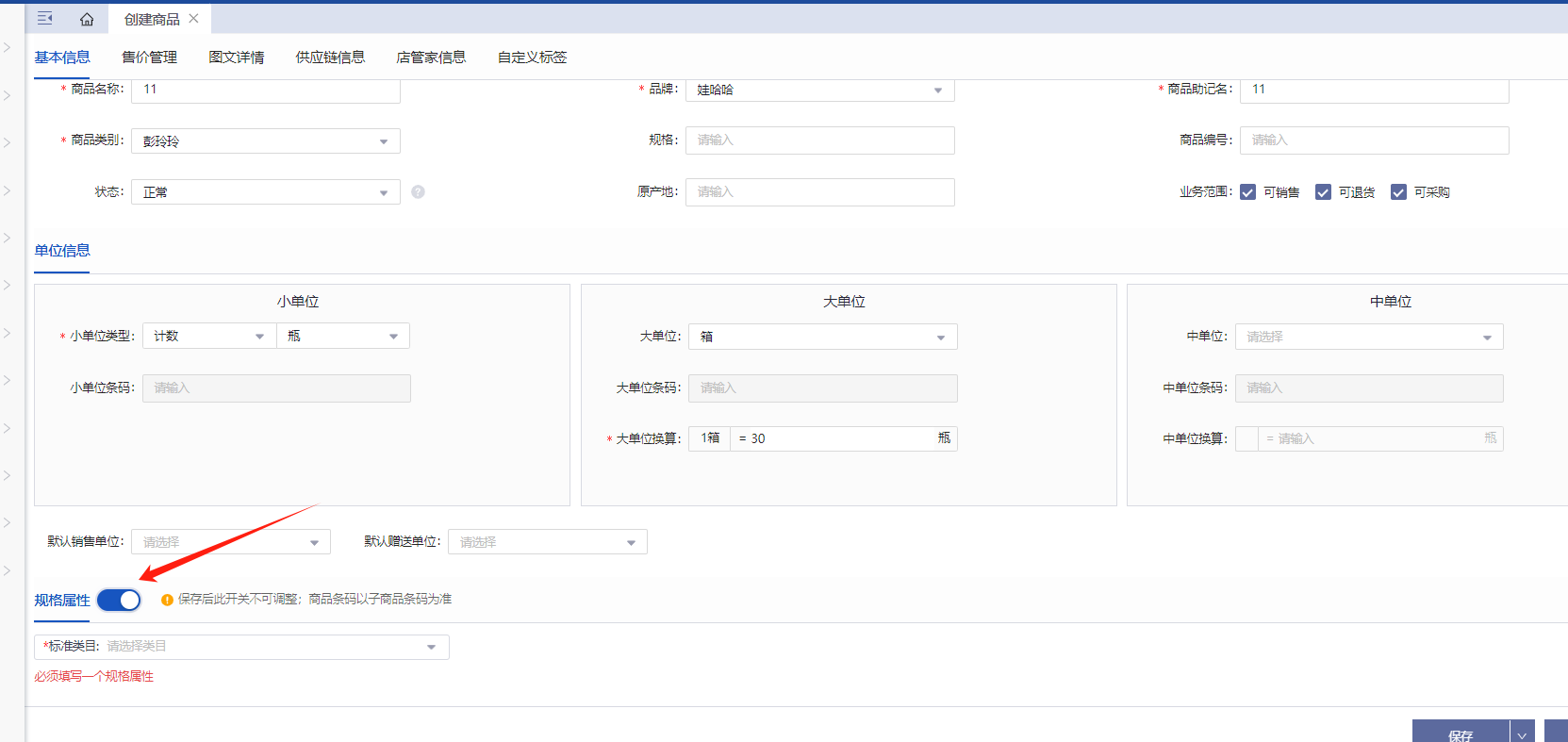Open the 品牌 dropdown showing 娃哈哈

click(818, 90)
